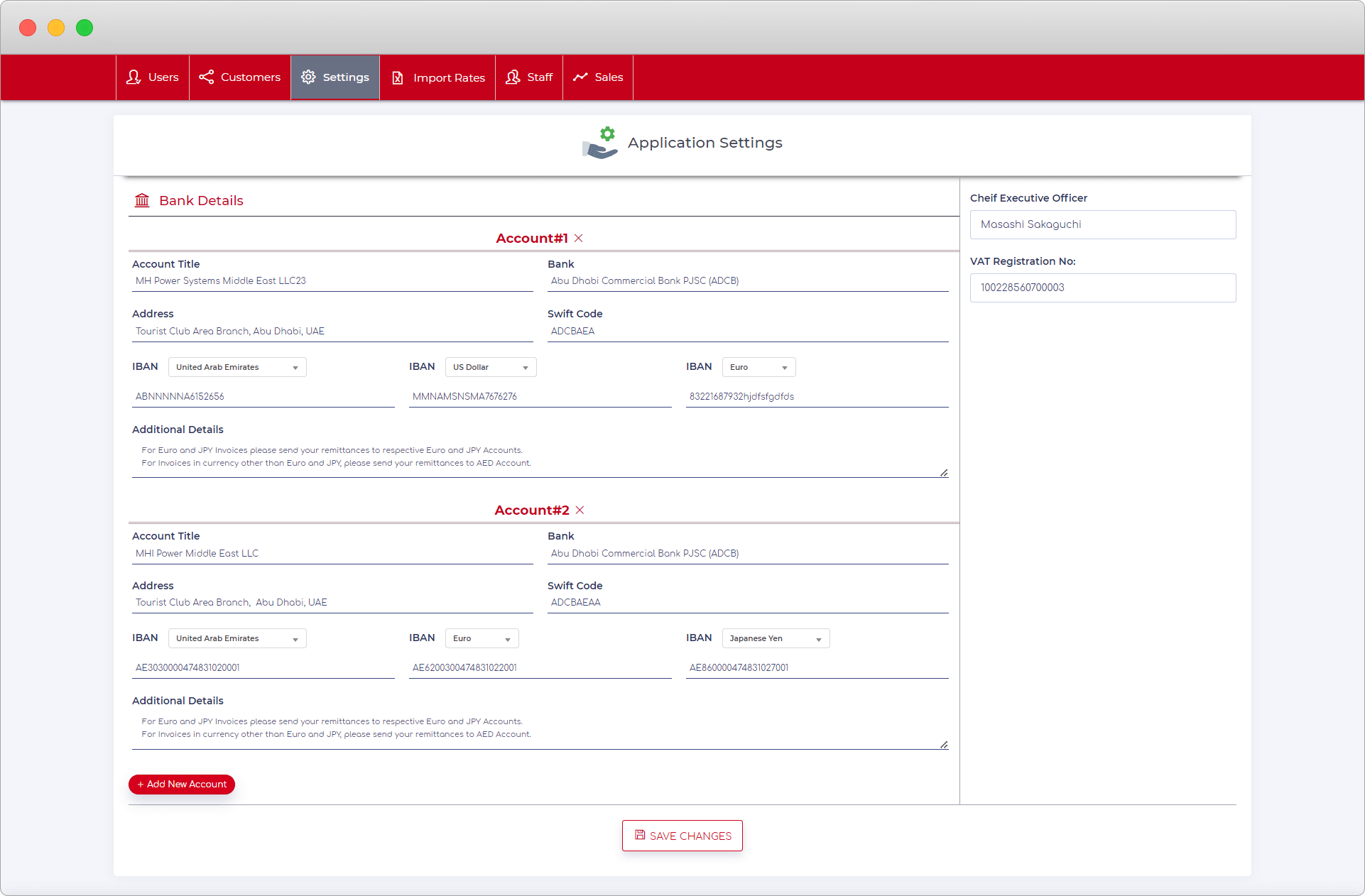Select the Settings tab
The height and width of the screenshot is (896, 1365).
click(335, 77)
